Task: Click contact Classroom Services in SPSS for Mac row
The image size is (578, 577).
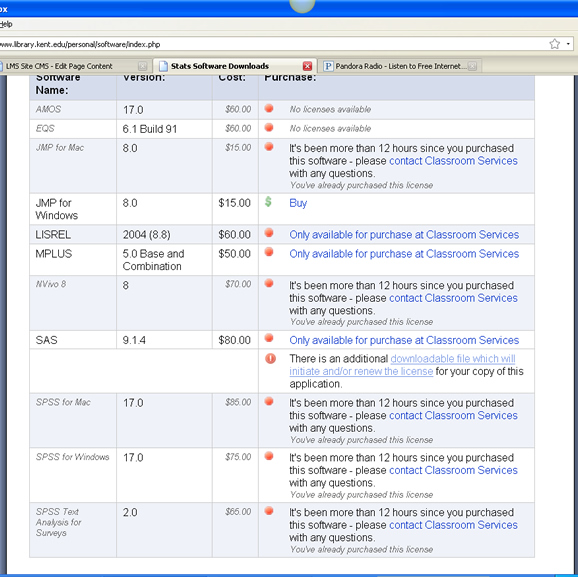Action: tap(453, 416)
